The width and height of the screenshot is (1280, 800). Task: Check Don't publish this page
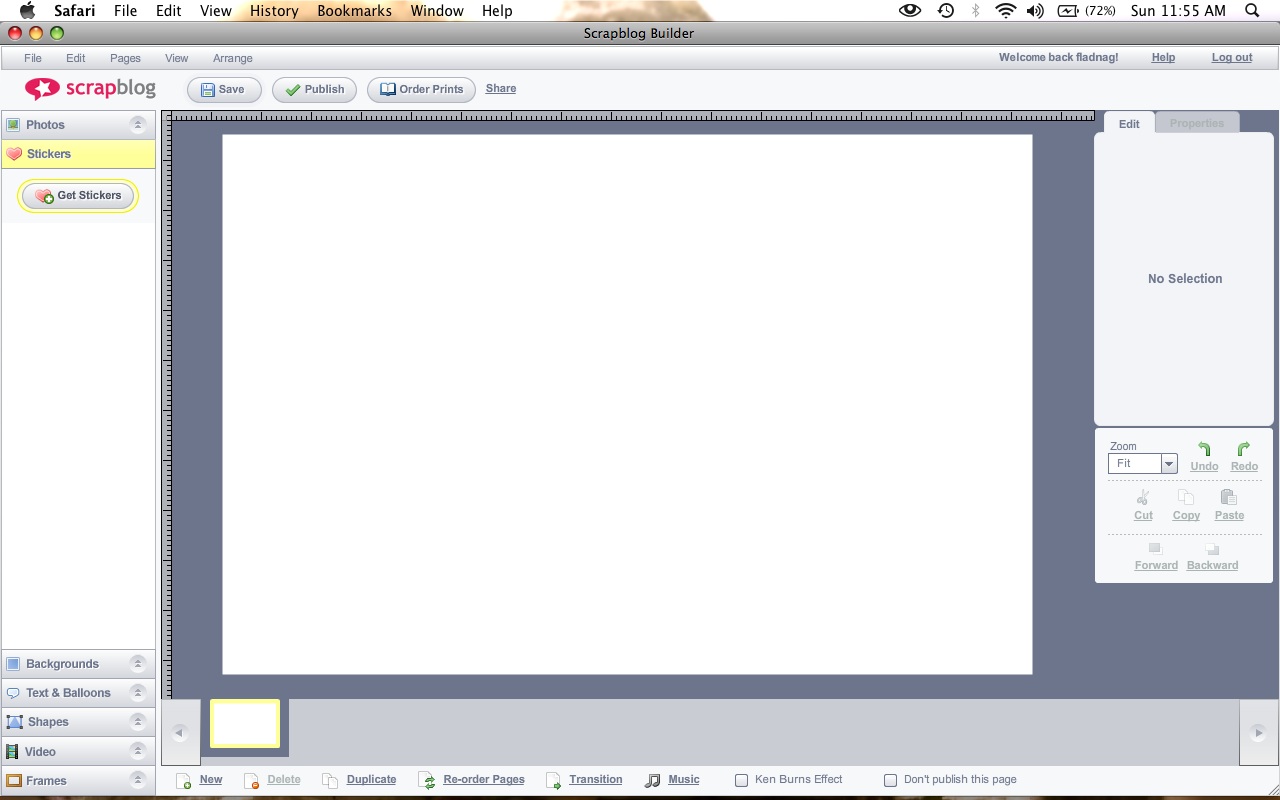890,780
